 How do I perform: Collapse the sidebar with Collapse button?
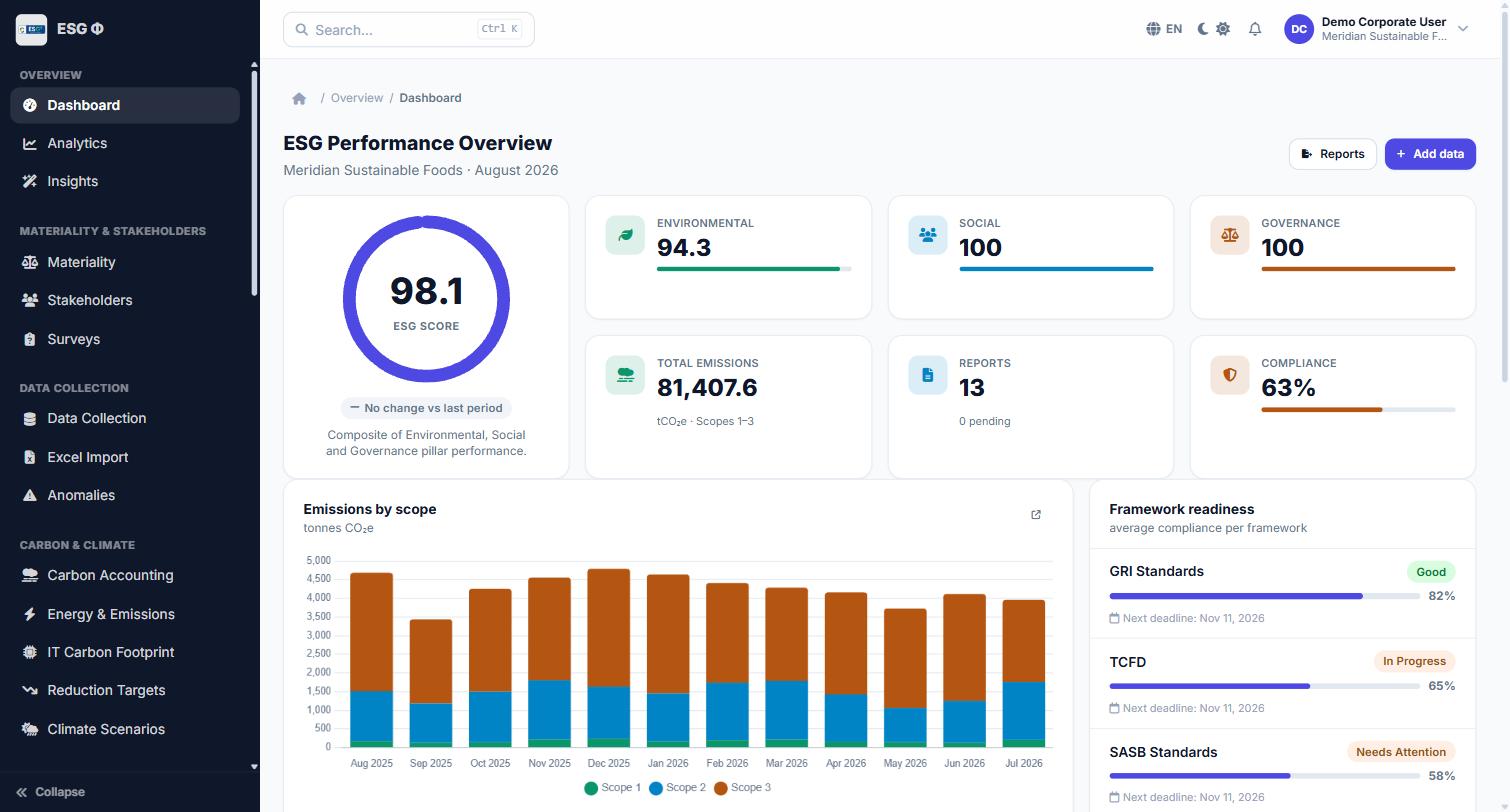51,792
